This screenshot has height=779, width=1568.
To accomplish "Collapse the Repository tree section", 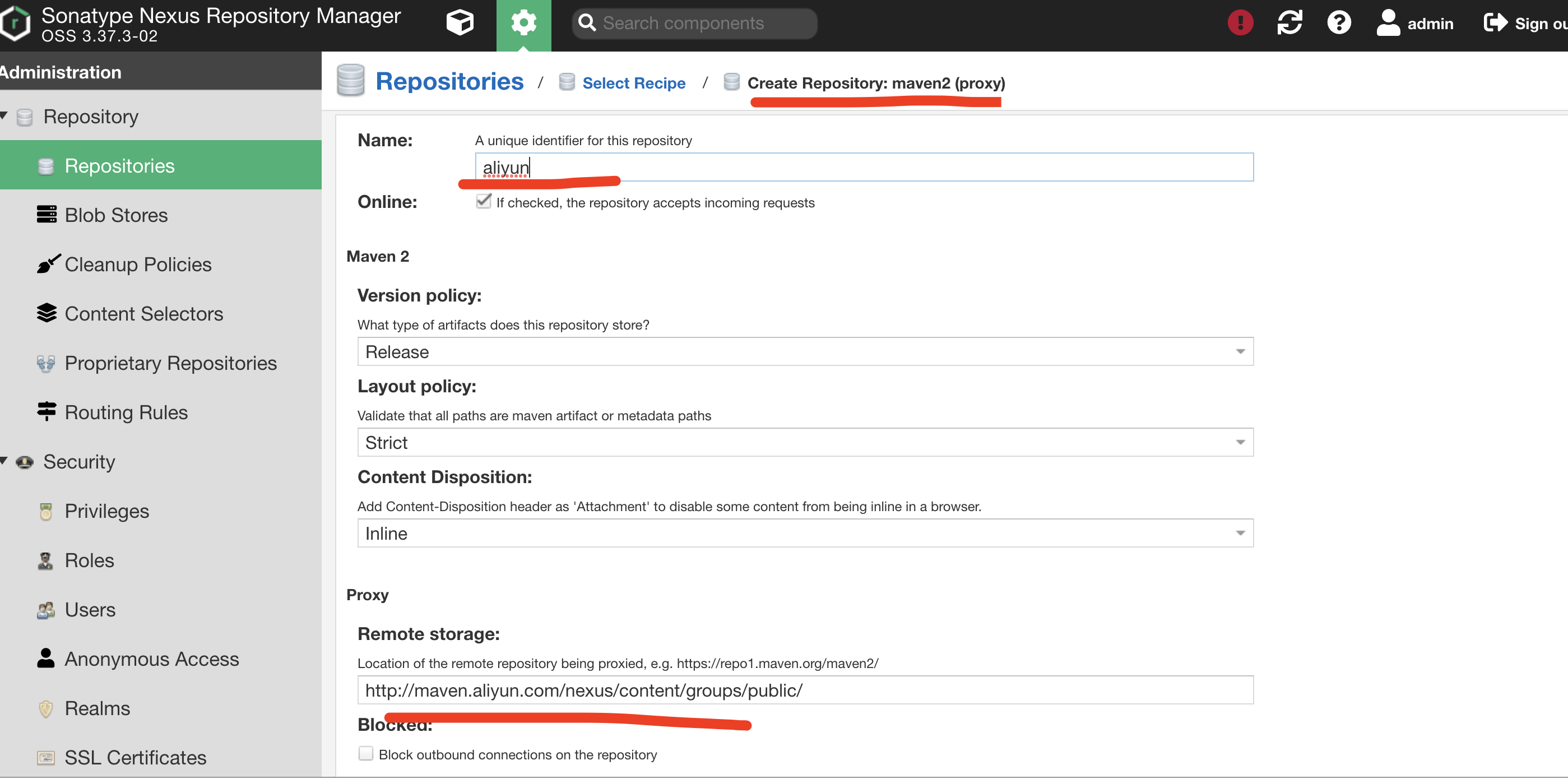I will tap(4, 115).
